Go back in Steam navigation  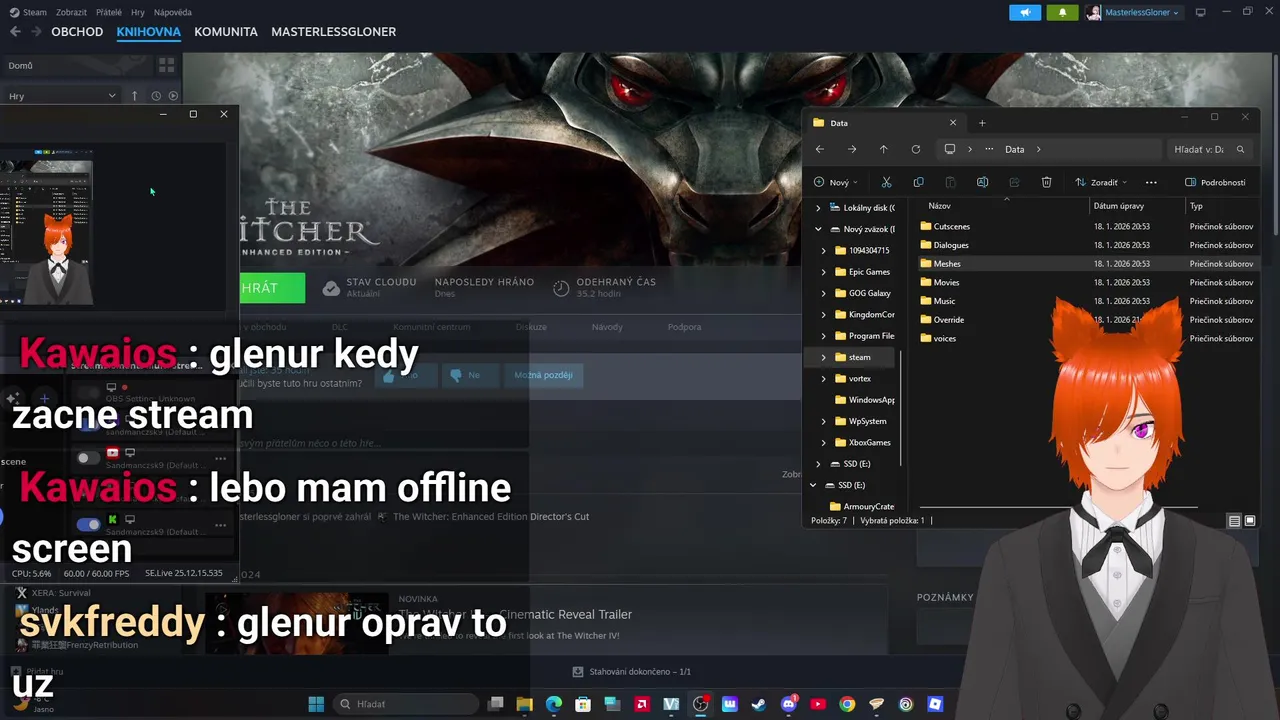pyautogui.click(x=15, y=31)
